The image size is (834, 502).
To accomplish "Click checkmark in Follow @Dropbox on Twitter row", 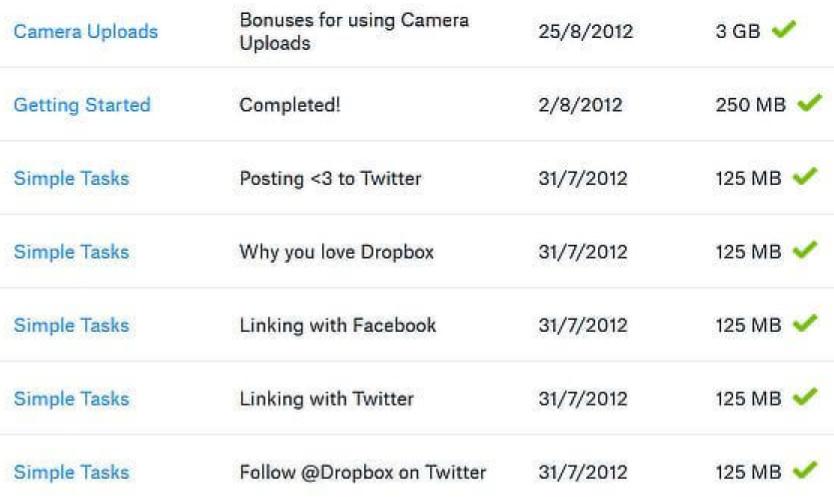I will (x=805, y=469).
